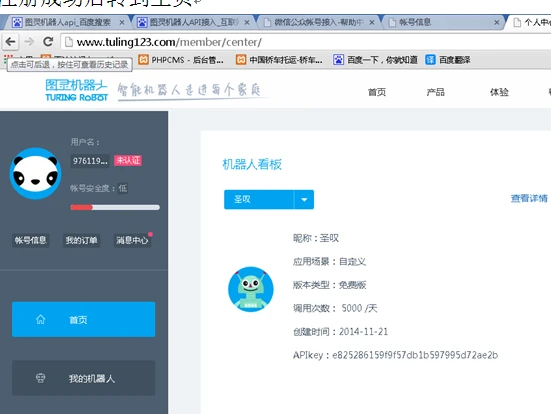Open 帐号信息 in sidebar
Image resolution: width=551 pixels, height=414 pixels.
(31, 240)
